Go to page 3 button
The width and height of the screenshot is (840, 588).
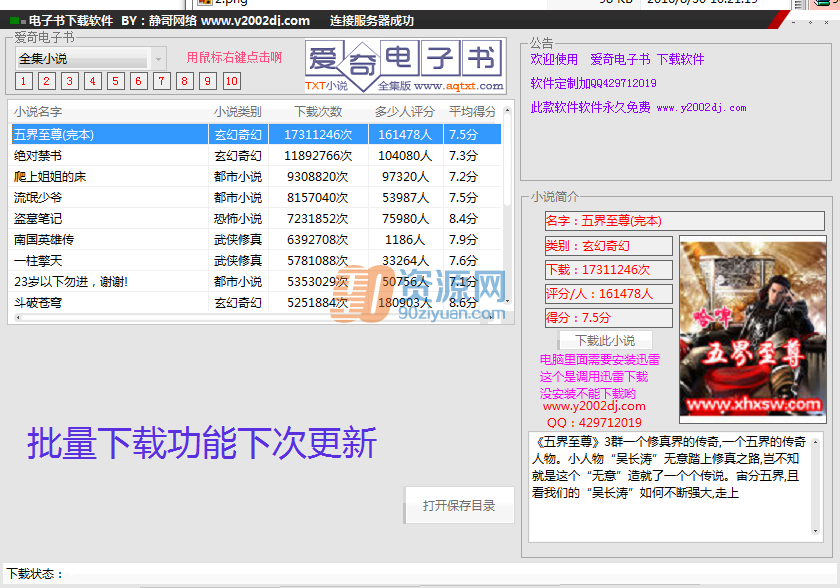70,81
